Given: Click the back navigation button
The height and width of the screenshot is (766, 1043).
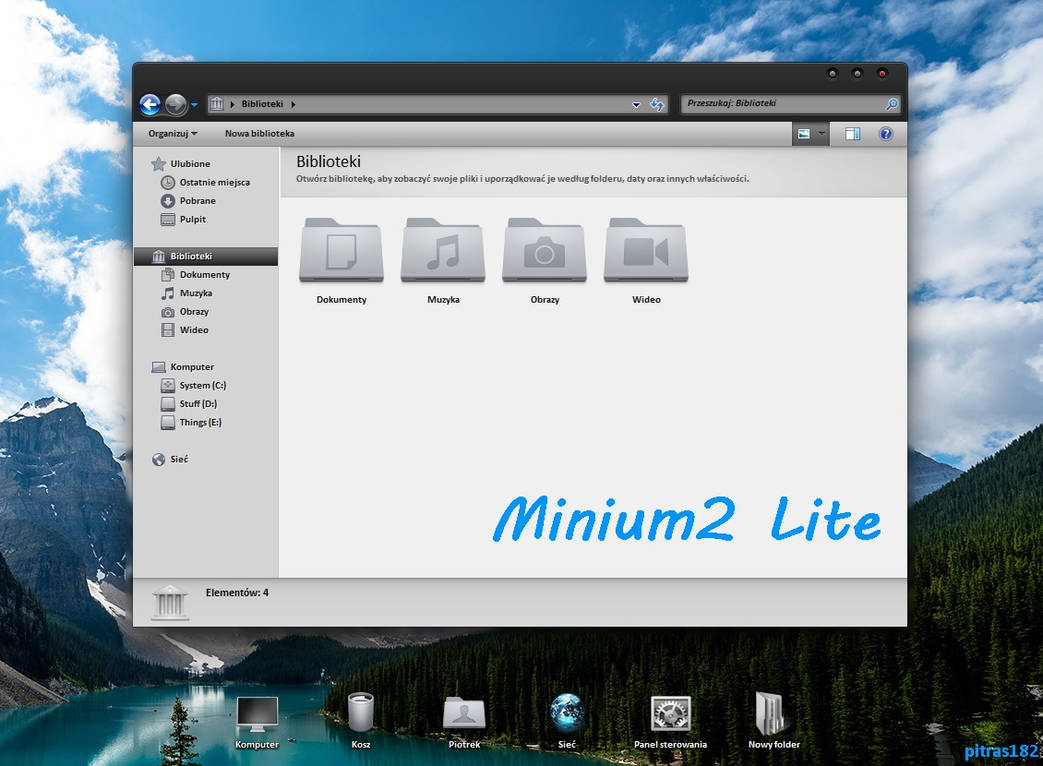Looking at the screenshot, I should click(x=151, y=104).
